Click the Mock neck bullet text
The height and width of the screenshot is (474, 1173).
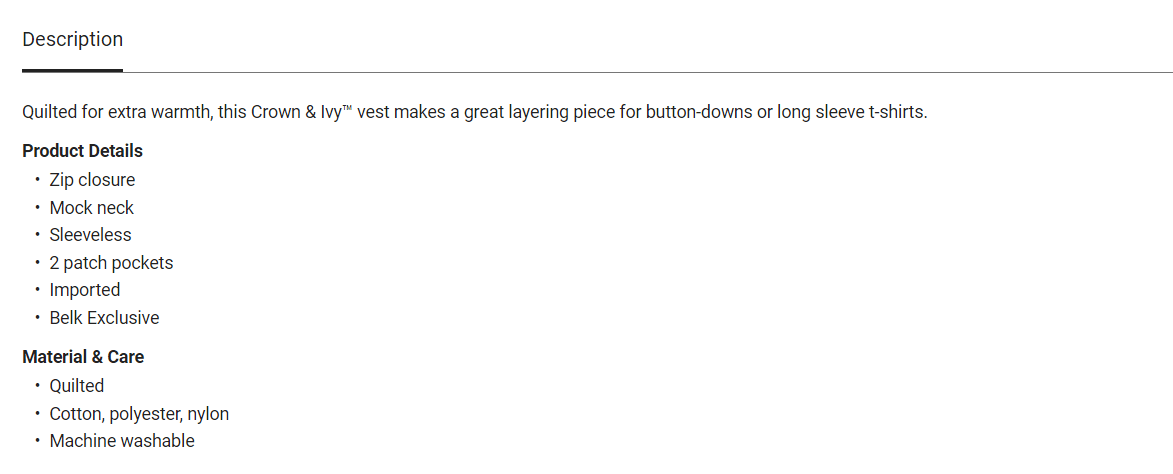(91, 208)
